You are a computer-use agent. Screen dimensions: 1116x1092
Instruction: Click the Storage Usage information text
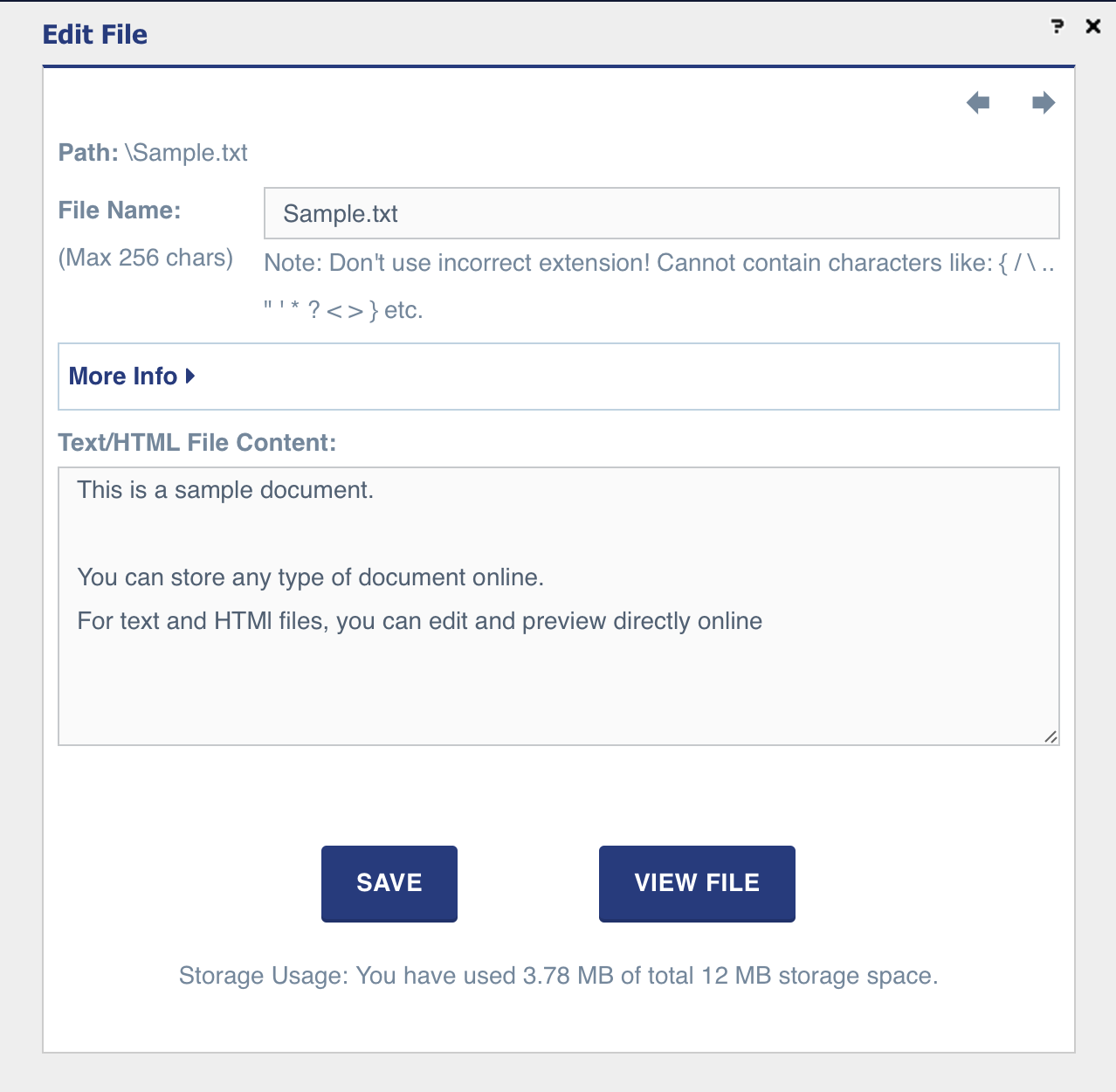tap(558, 976)
